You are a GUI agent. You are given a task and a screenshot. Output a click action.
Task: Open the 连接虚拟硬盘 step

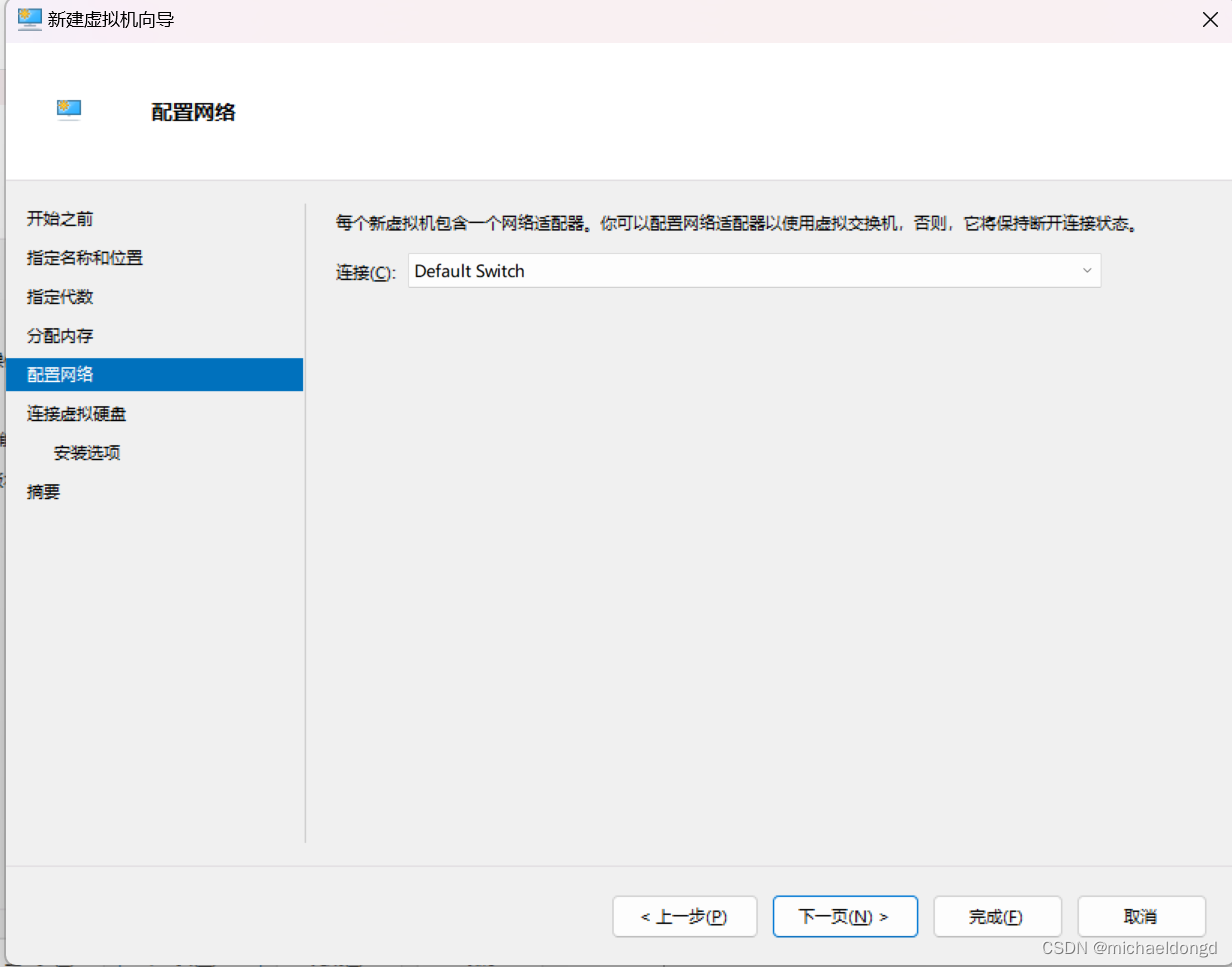76,413
